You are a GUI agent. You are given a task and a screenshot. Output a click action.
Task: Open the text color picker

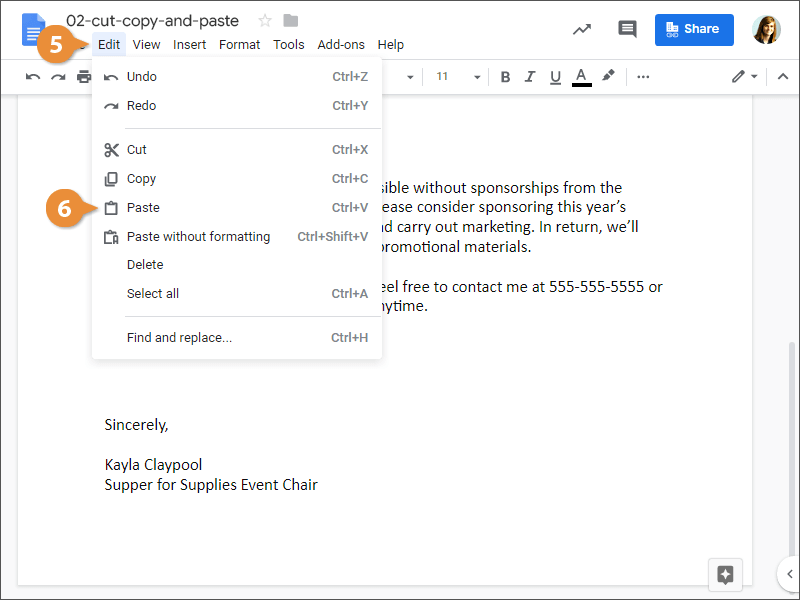(x=581, y=76)
